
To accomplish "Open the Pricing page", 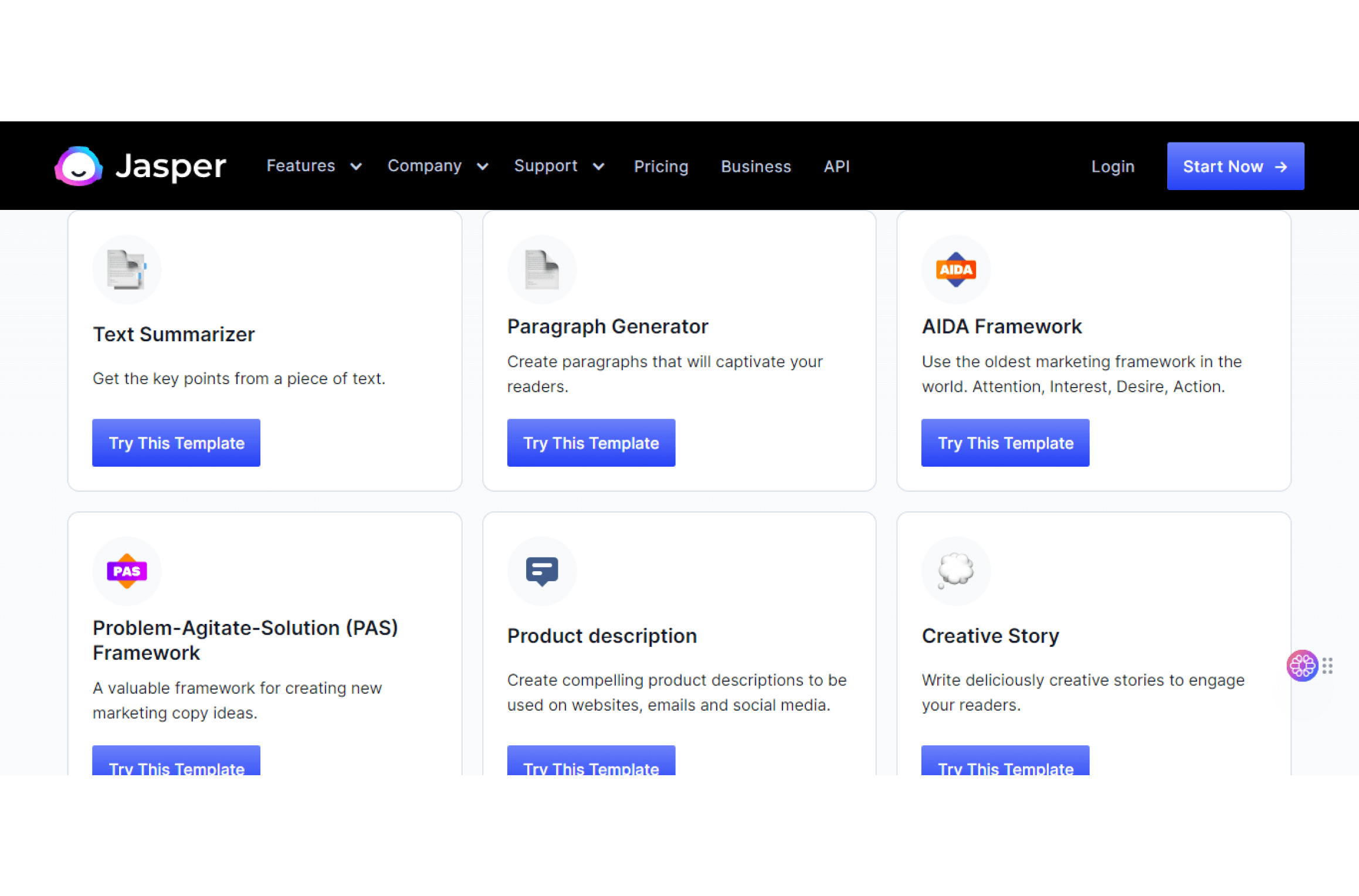I will 661,167.
